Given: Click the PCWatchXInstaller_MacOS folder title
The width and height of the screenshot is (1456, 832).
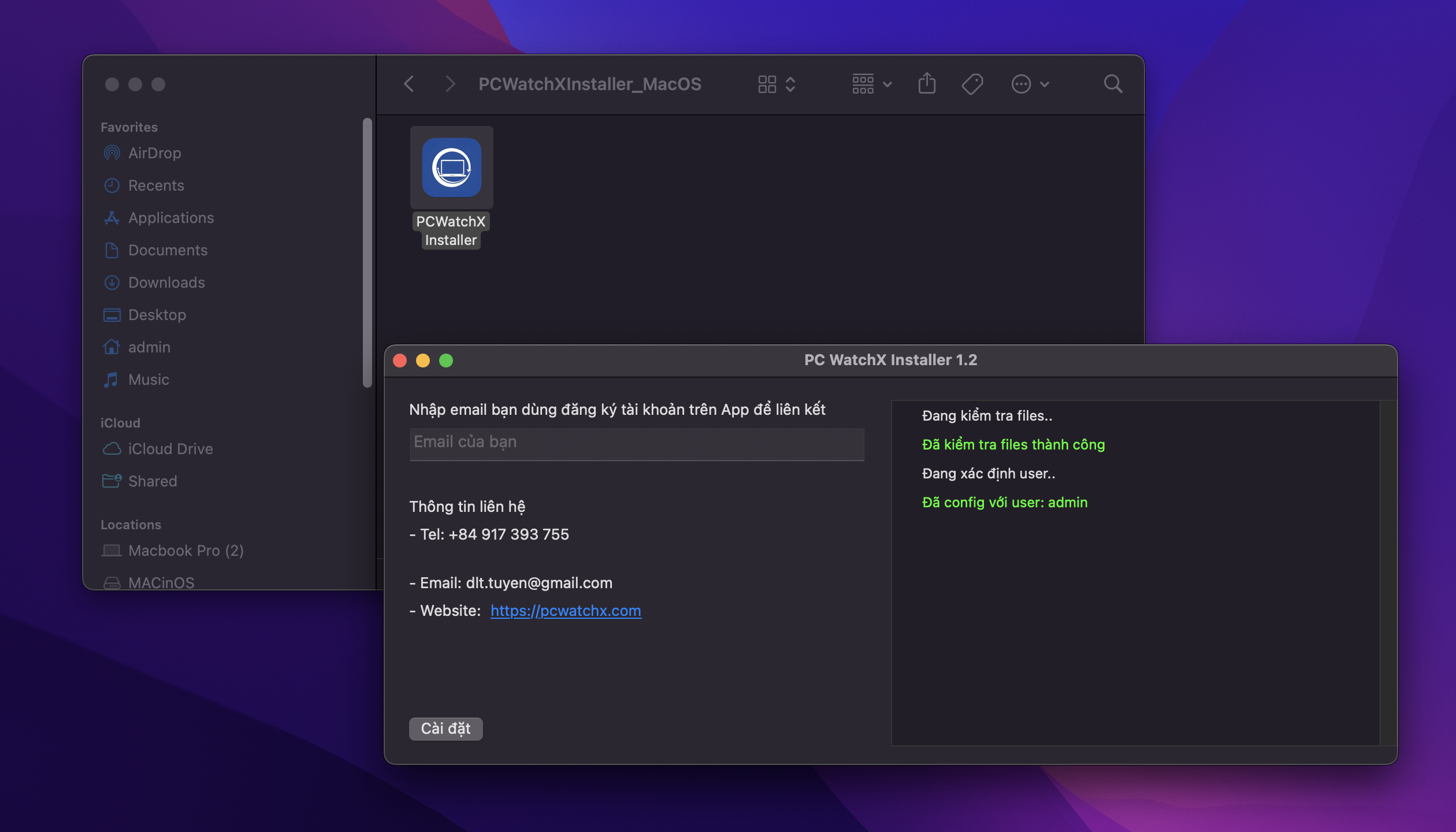Looking at the screenshot, I should tap(590, 84).
